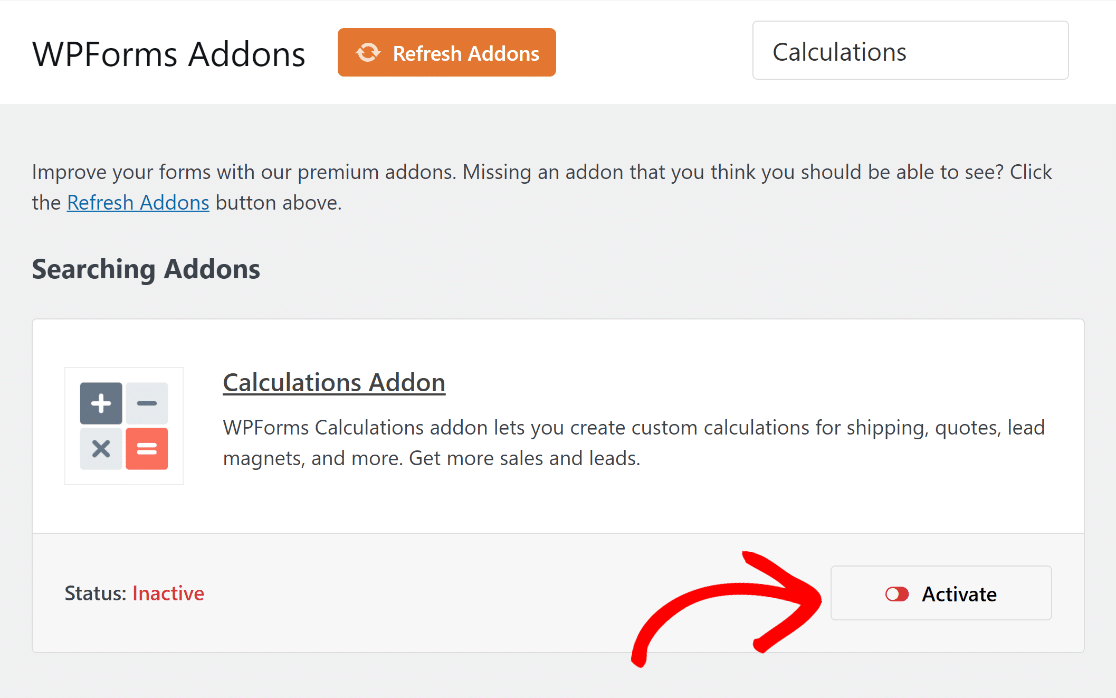Viewport: 1116px width, 698px height.
Task: Click the plus tile in the calculator icon
Action: pos(101,404)
